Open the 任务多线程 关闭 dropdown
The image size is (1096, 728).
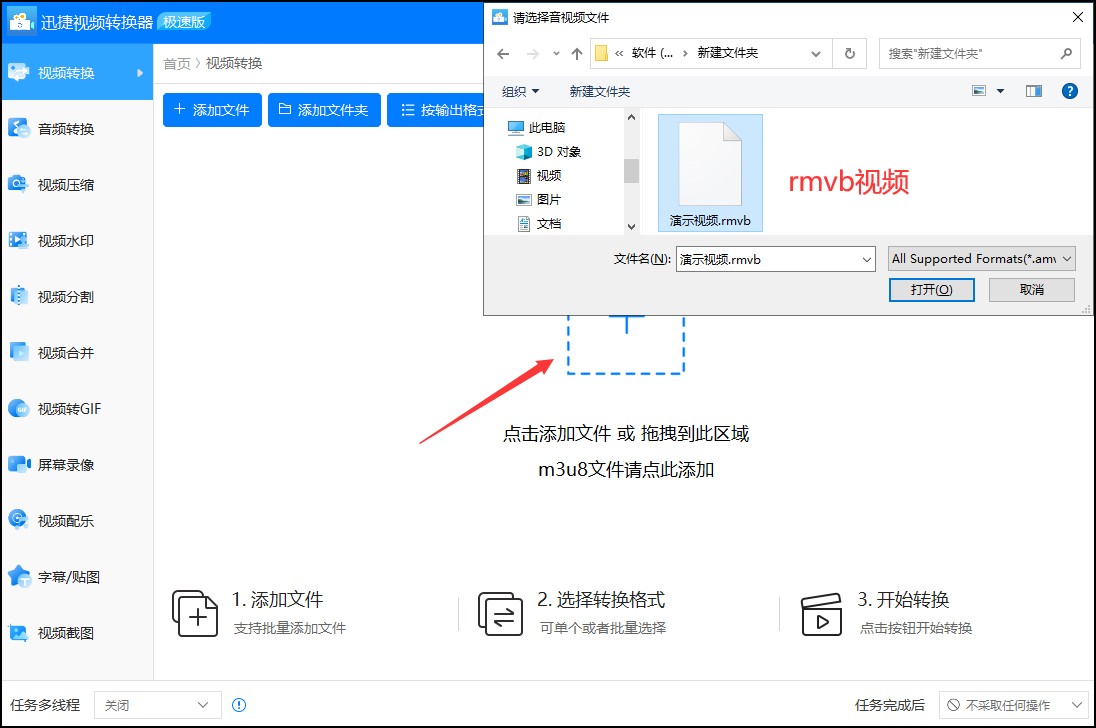coord(157,705)
